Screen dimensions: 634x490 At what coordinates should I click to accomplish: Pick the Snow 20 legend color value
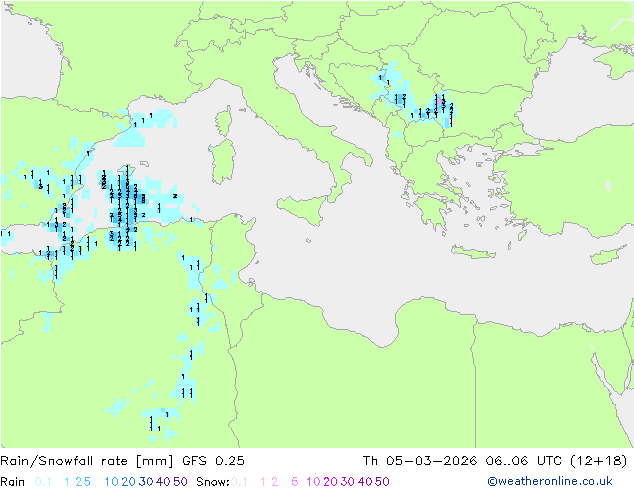click(330, 482)
